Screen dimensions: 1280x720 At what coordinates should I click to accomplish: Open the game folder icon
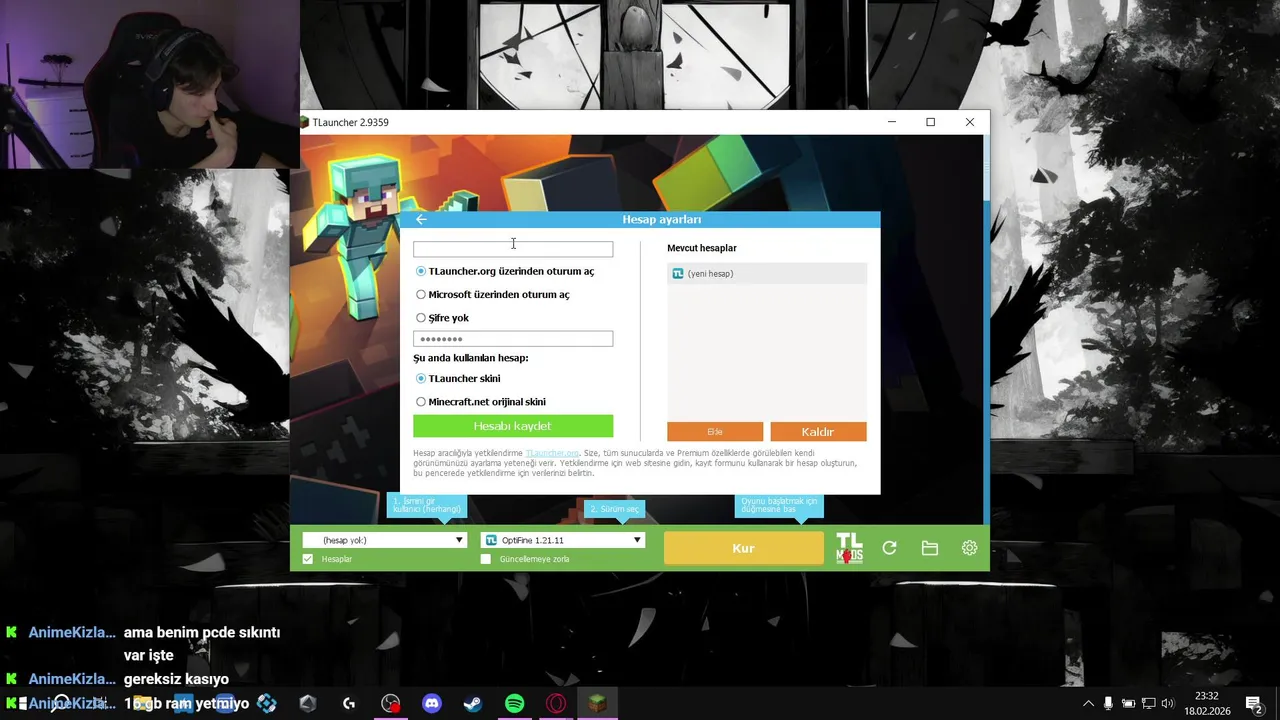tap(930, 548)
